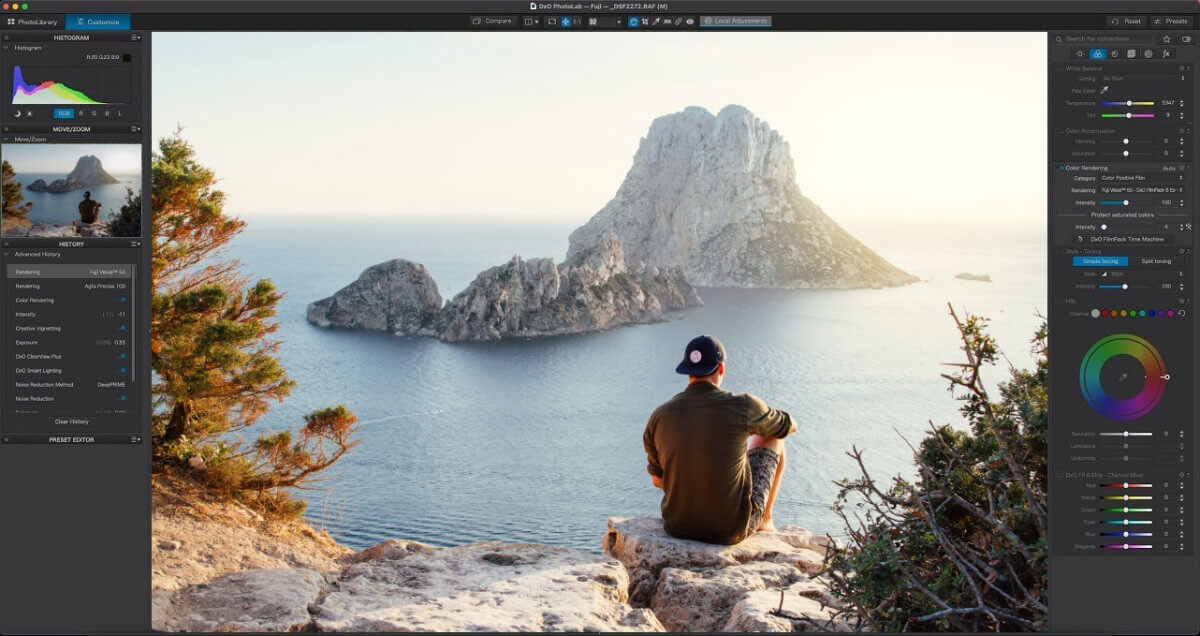
Task: Open the Histogram palette menu
Action: 136,38
